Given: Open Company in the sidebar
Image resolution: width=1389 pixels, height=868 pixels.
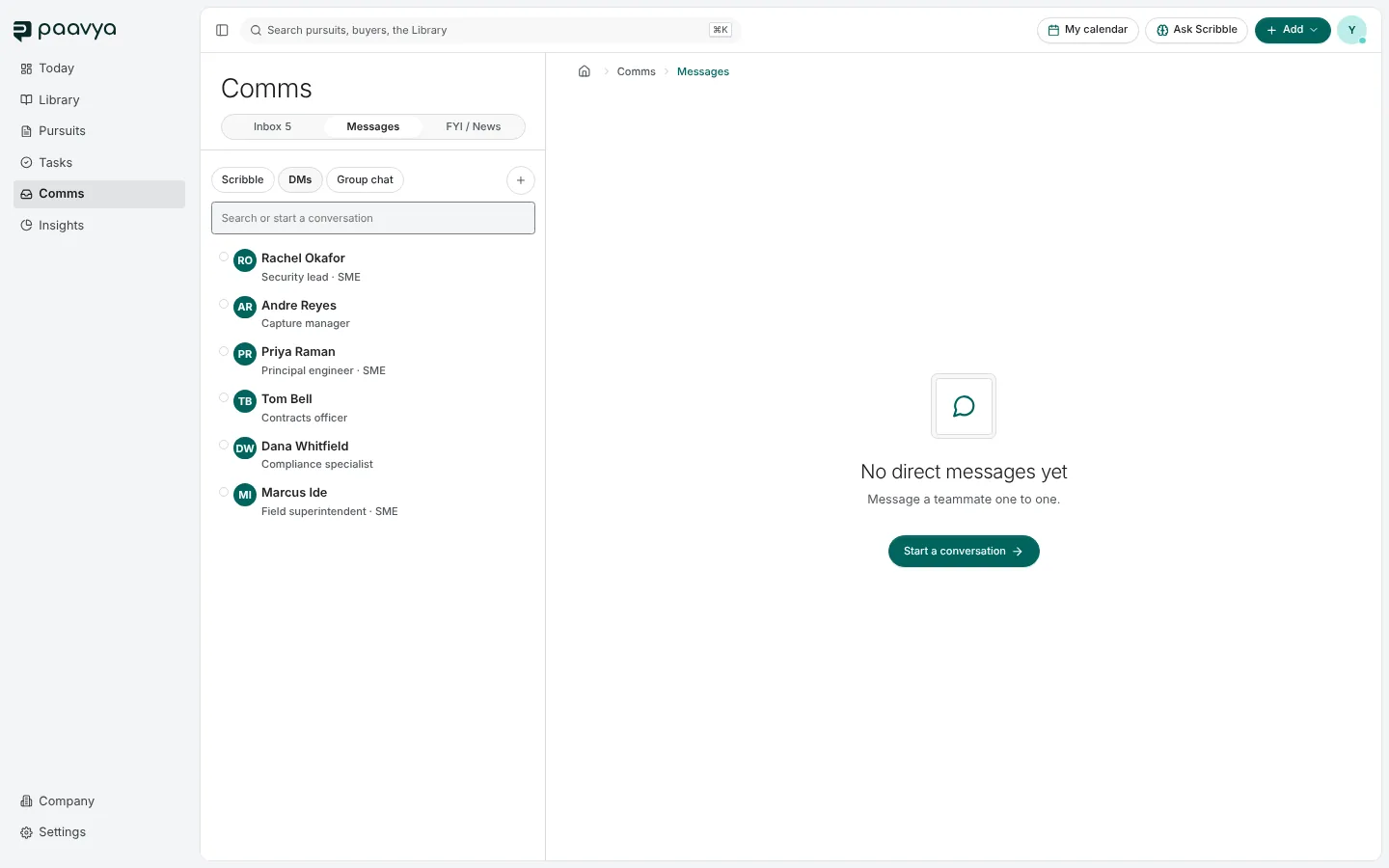Looking at the screenshot, I should [x=99, y=801].
